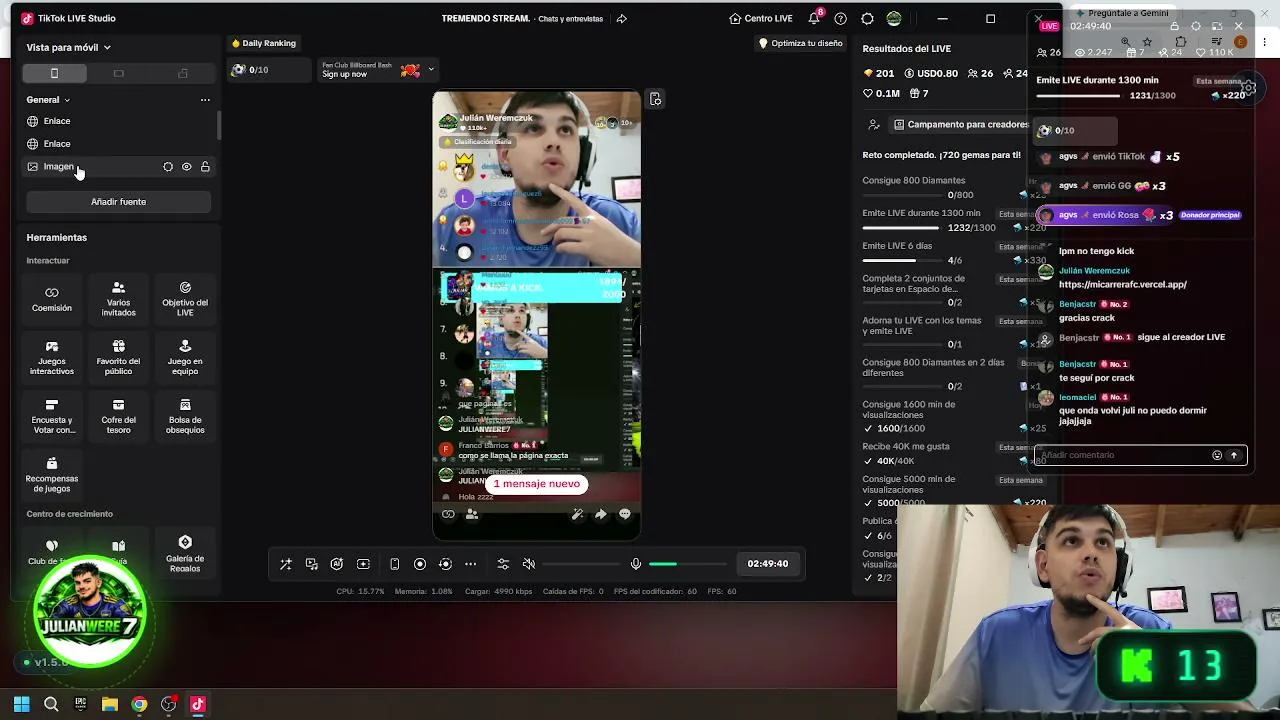The height and width of the screenshot is (720, 1280).
Task: Switch to mobile portrait layout tab
Action: pos(55,73)
